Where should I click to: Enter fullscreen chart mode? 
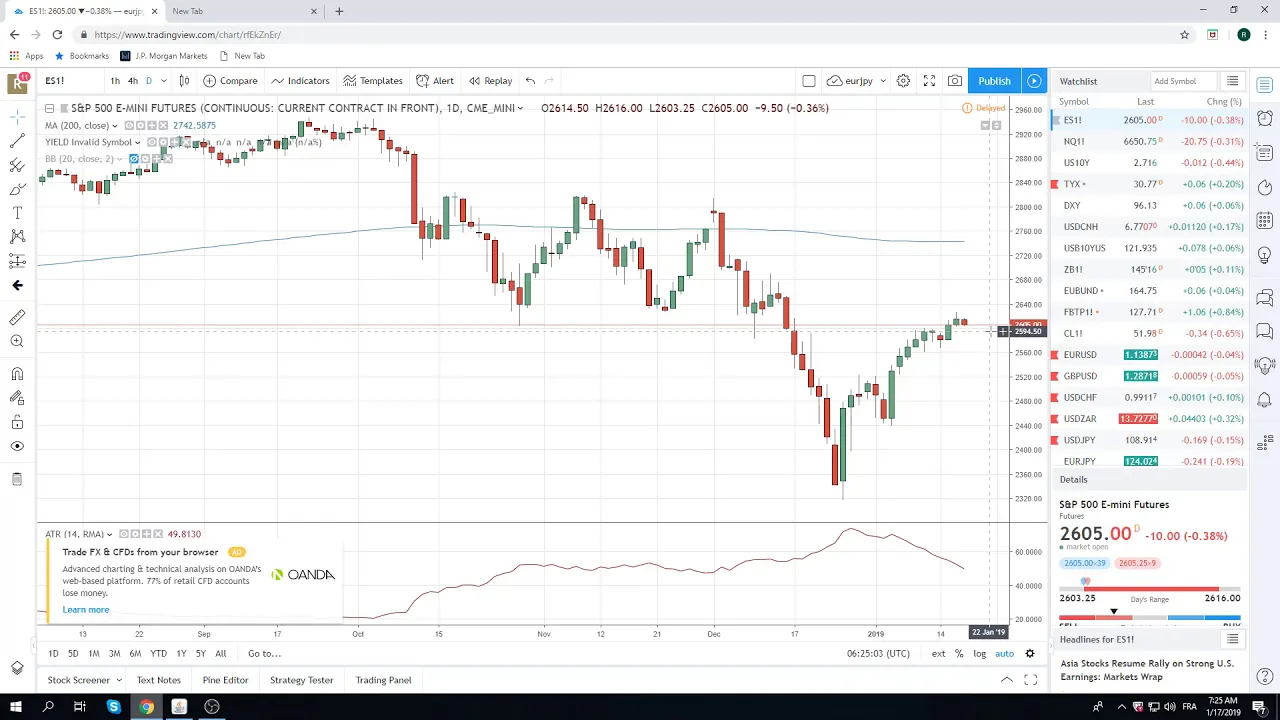[929, 81]
